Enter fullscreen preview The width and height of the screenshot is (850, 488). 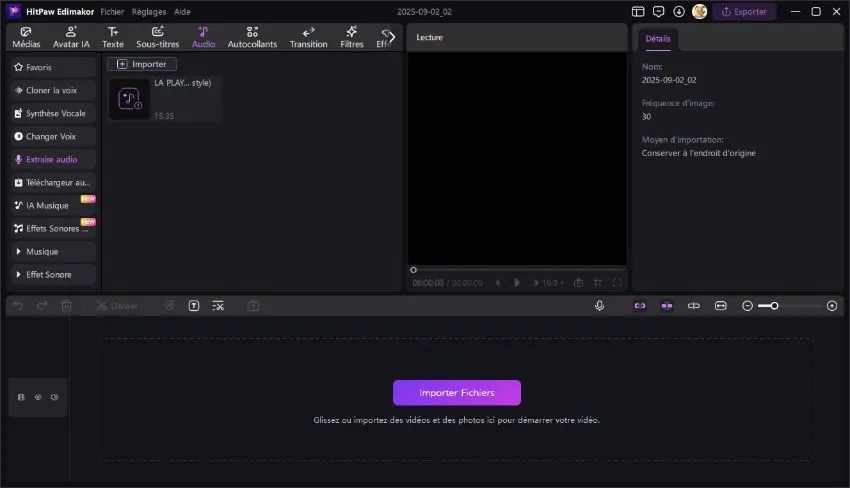click(x=617, y=282)
